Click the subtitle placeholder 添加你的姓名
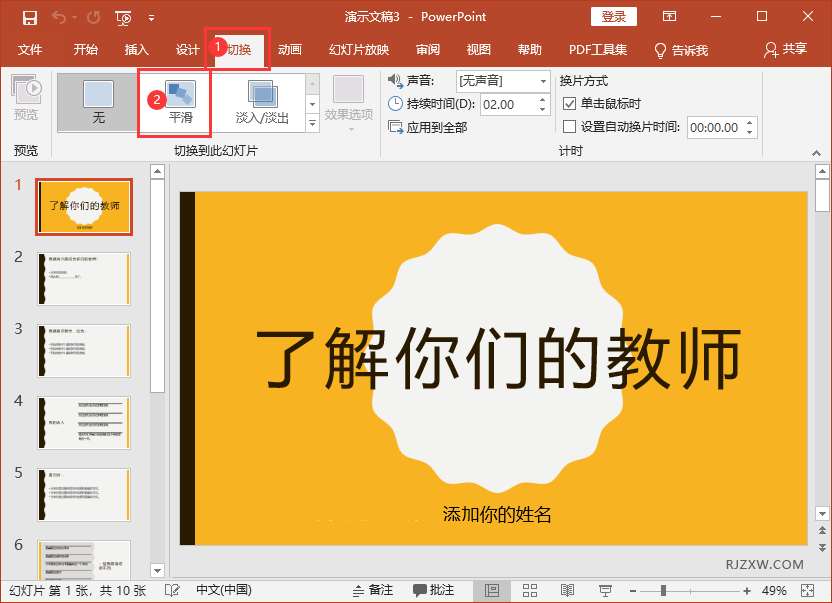The width and height of the screenshot is (832, 603). pos(497,514)
